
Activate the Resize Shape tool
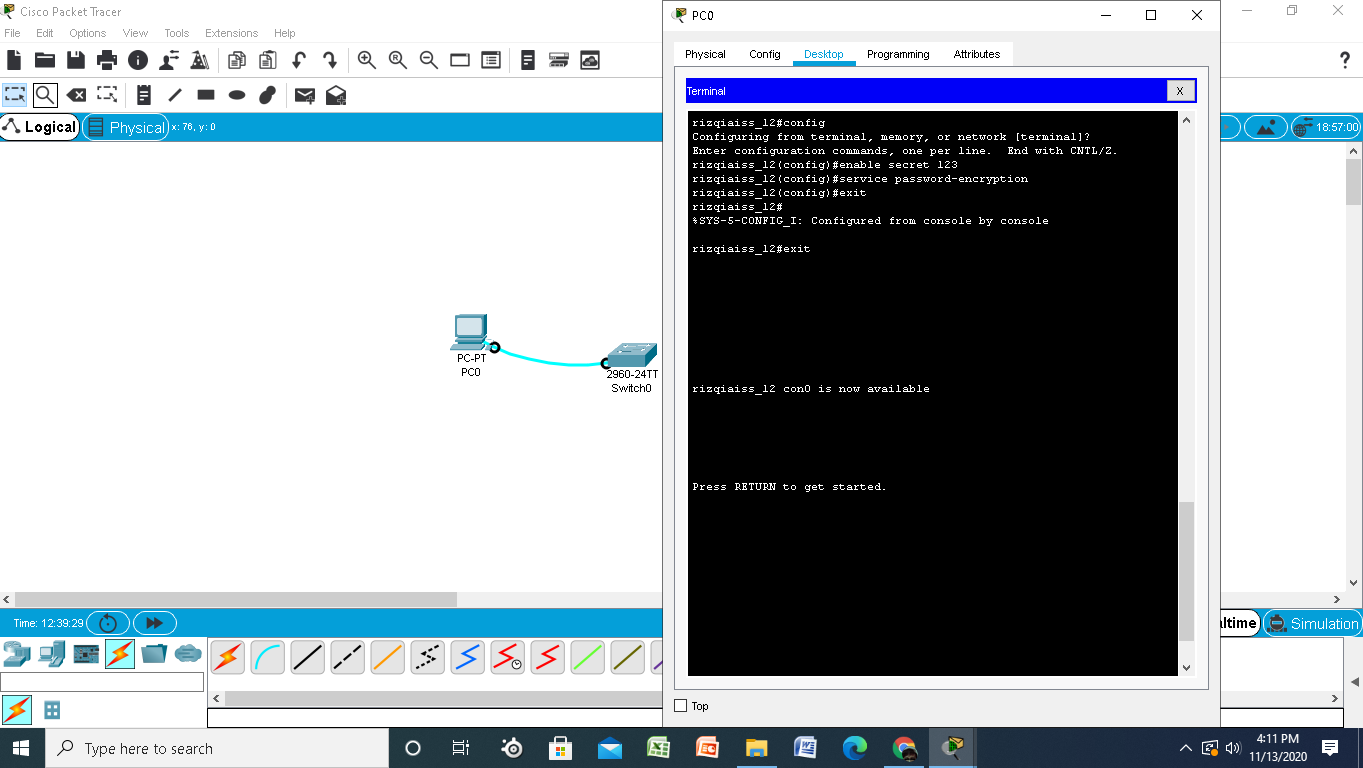click(107, 95)
